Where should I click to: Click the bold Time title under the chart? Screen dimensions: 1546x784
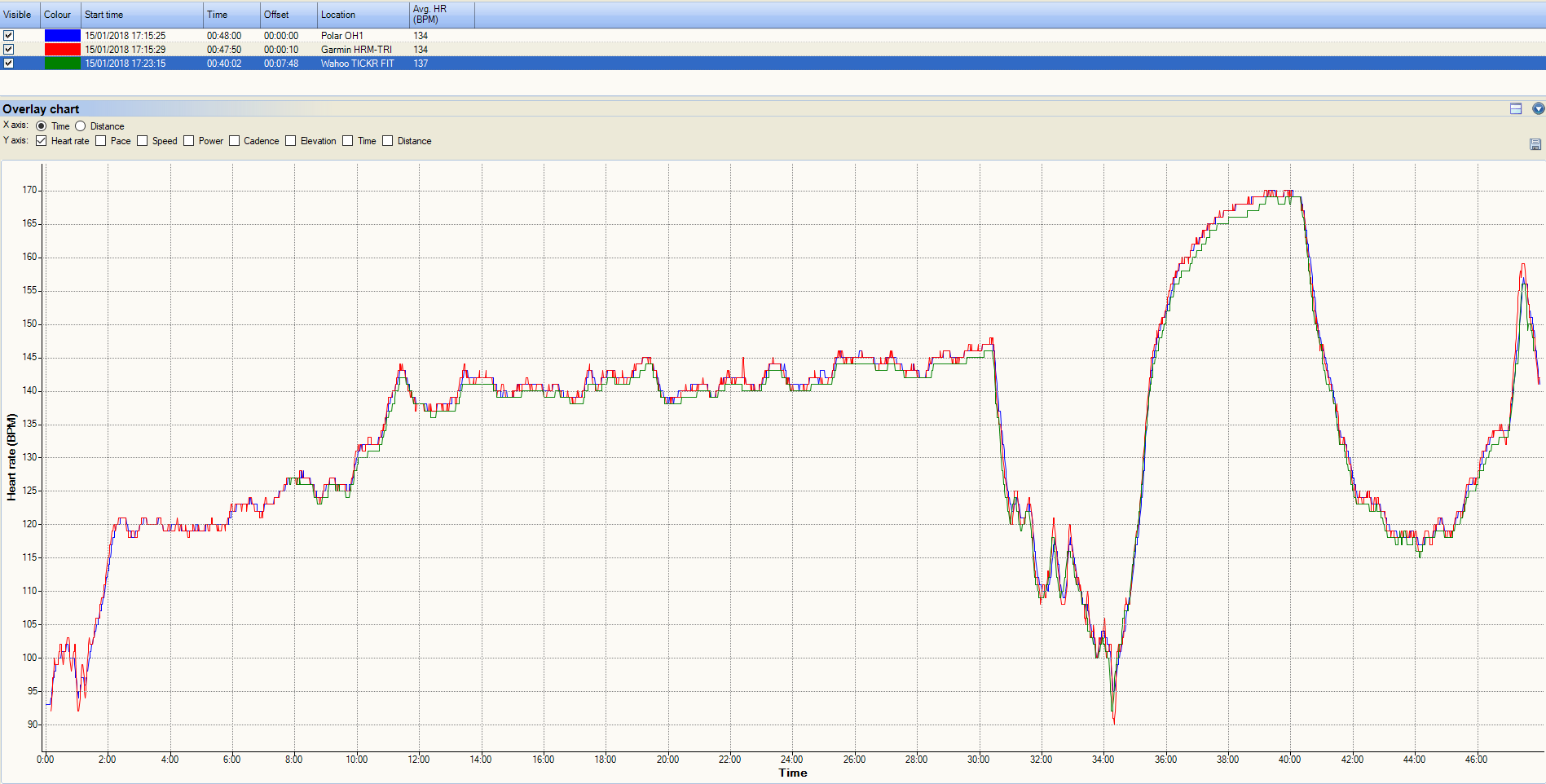(793, 773)
